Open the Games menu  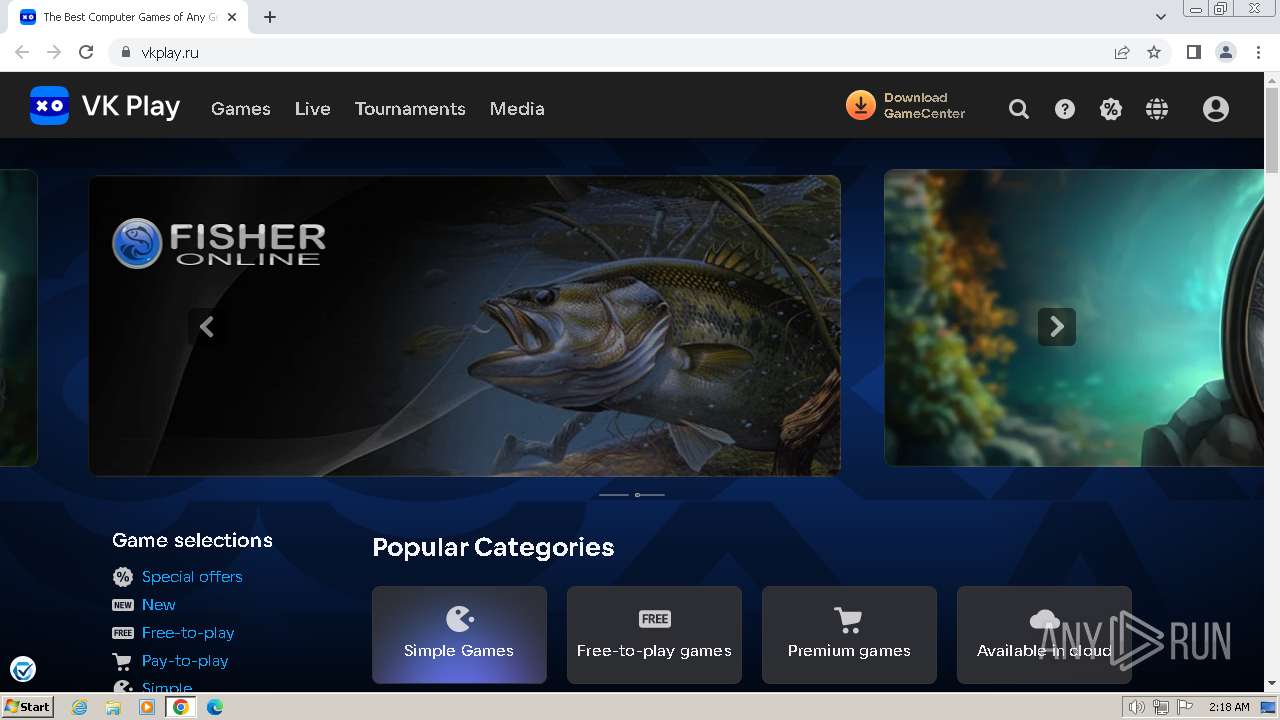[241, 109]
